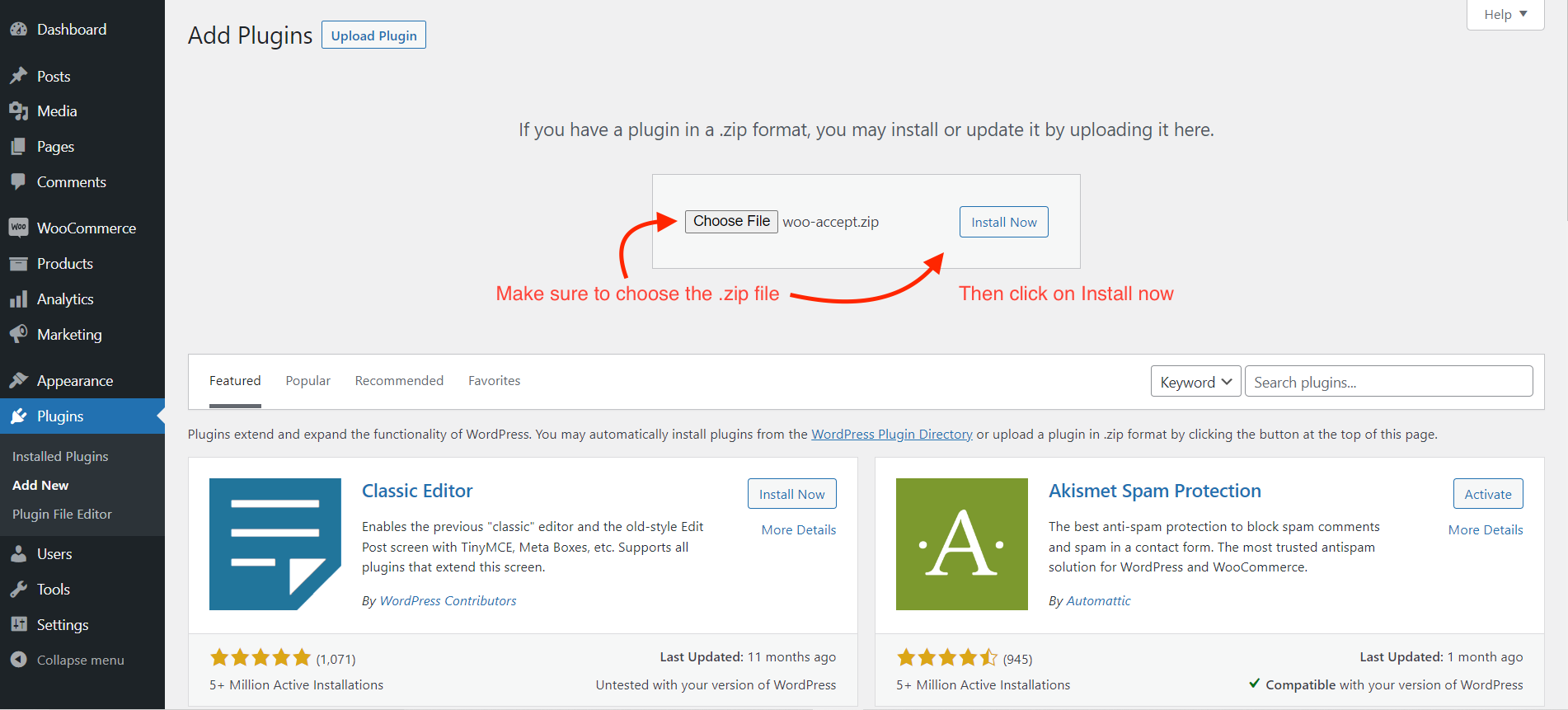Open the Settings menu label

(63, 624)
